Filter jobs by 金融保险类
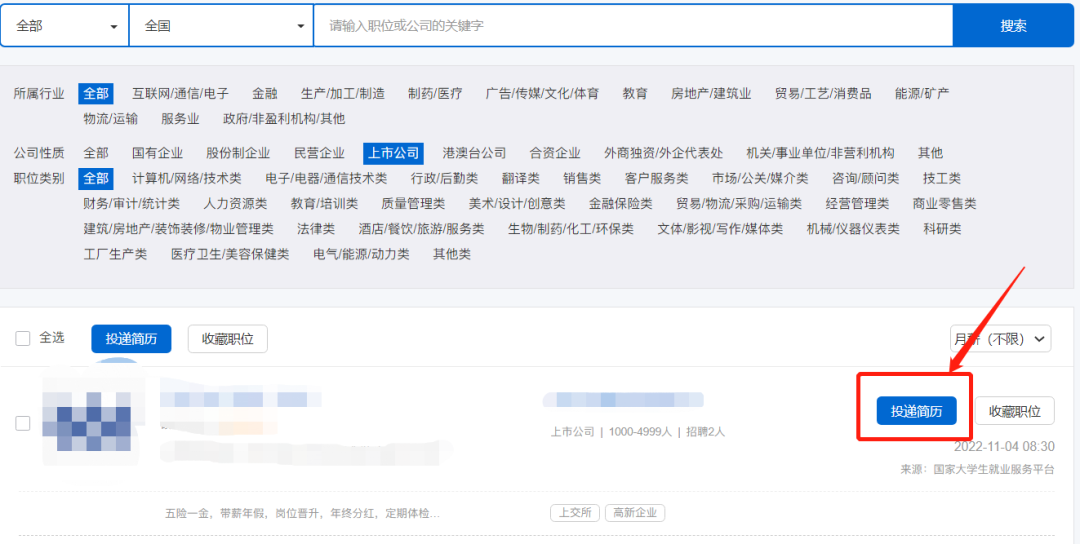Screen dimensions: 1080x544 coord(621,204)
